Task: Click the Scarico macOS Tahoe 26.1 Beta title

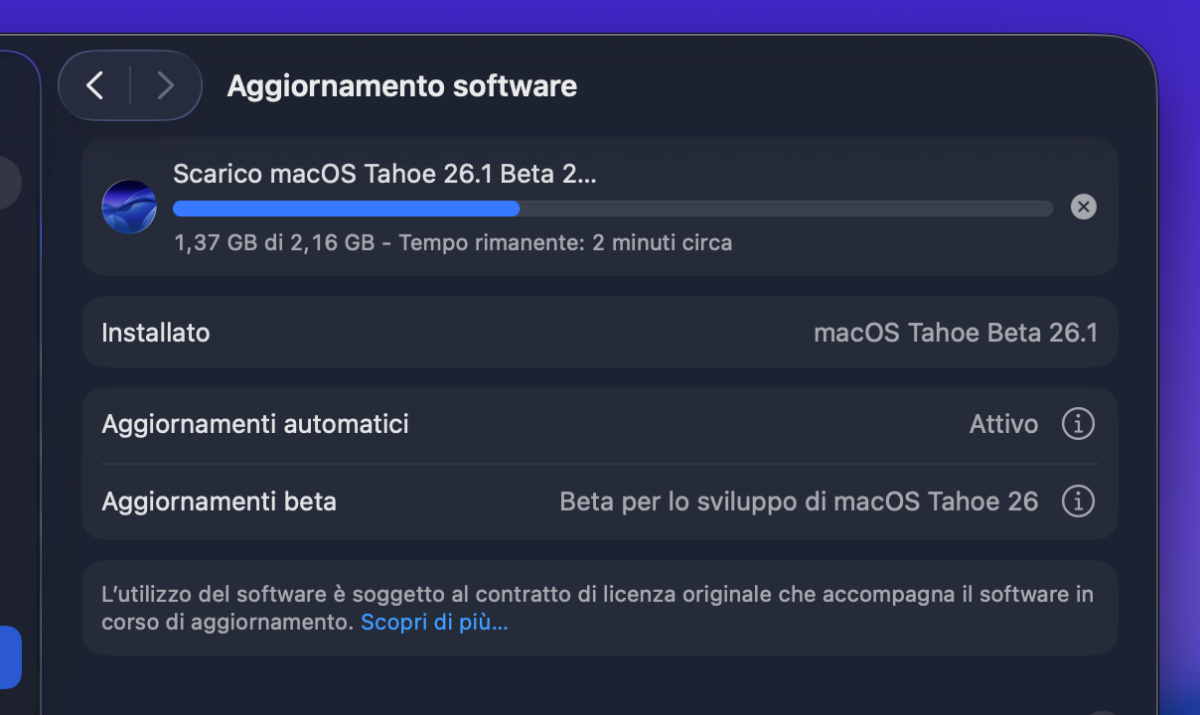Action: tap(384, 173)
